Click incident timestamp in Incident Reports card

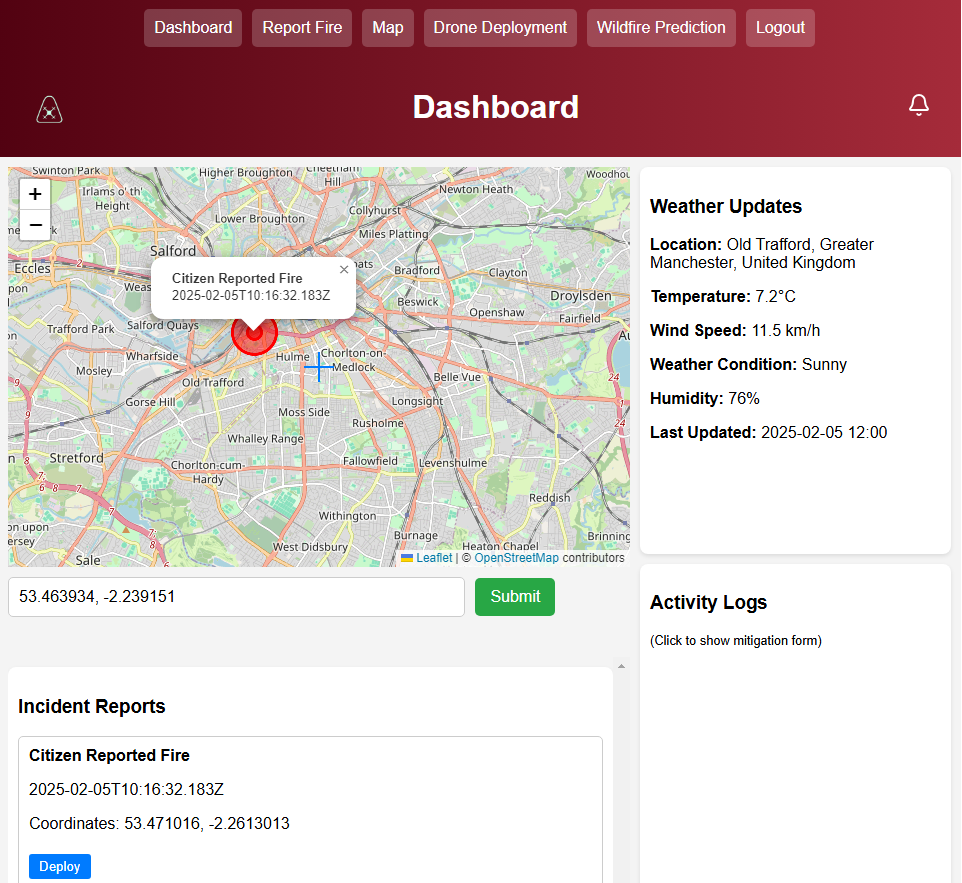point(126,789)
